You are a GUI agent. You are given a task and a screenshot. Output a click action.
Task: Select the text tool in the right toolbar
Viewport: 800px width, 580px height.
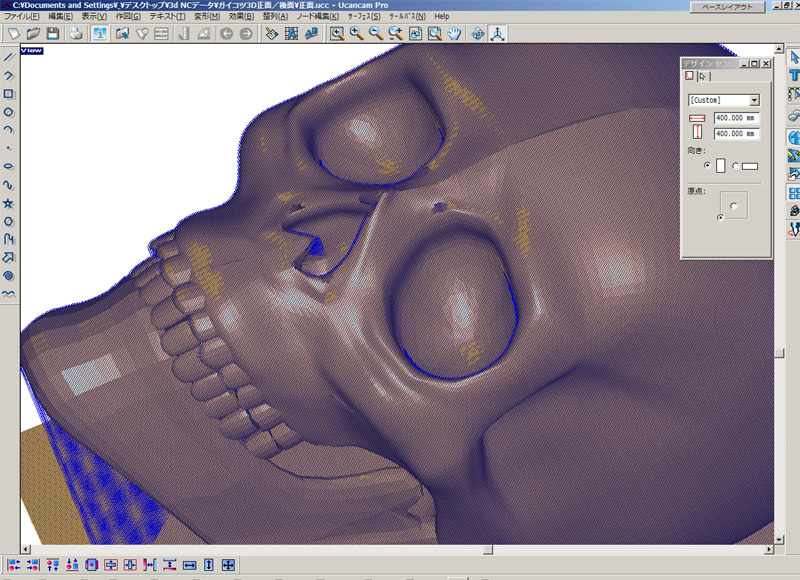(794, 76)
